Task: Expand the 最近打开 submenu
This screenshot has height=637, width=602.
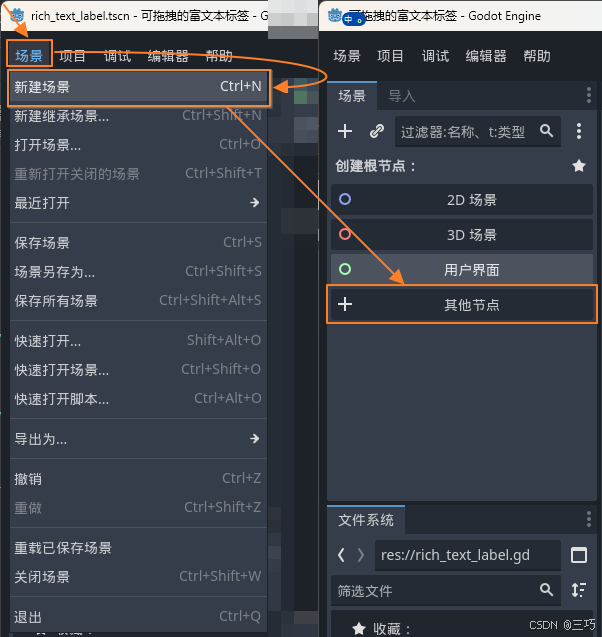Action: [x=139, y=203]
